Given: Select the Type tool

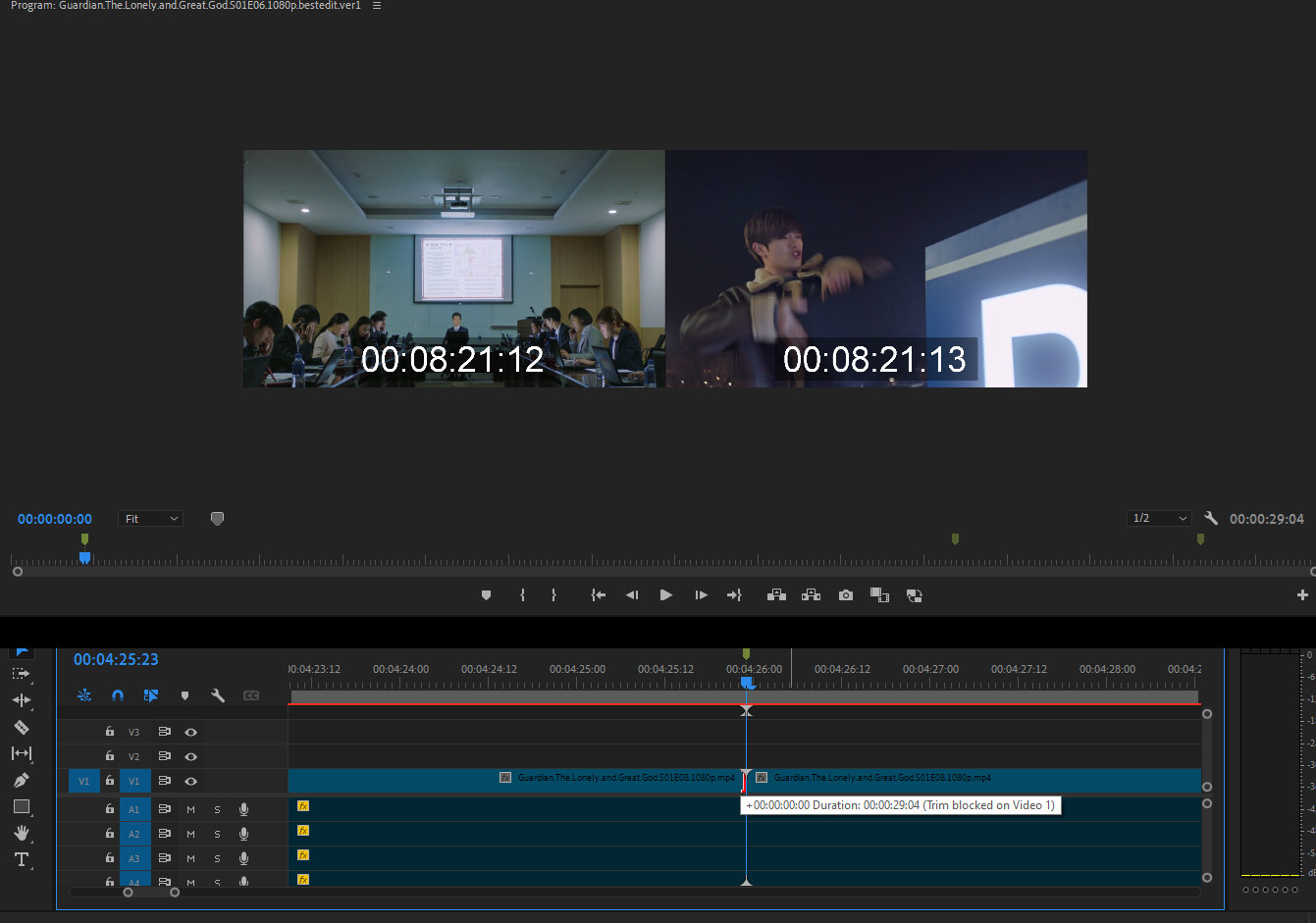Looking at the screenshot, I should pyautogui.click(x=21, y=859).
